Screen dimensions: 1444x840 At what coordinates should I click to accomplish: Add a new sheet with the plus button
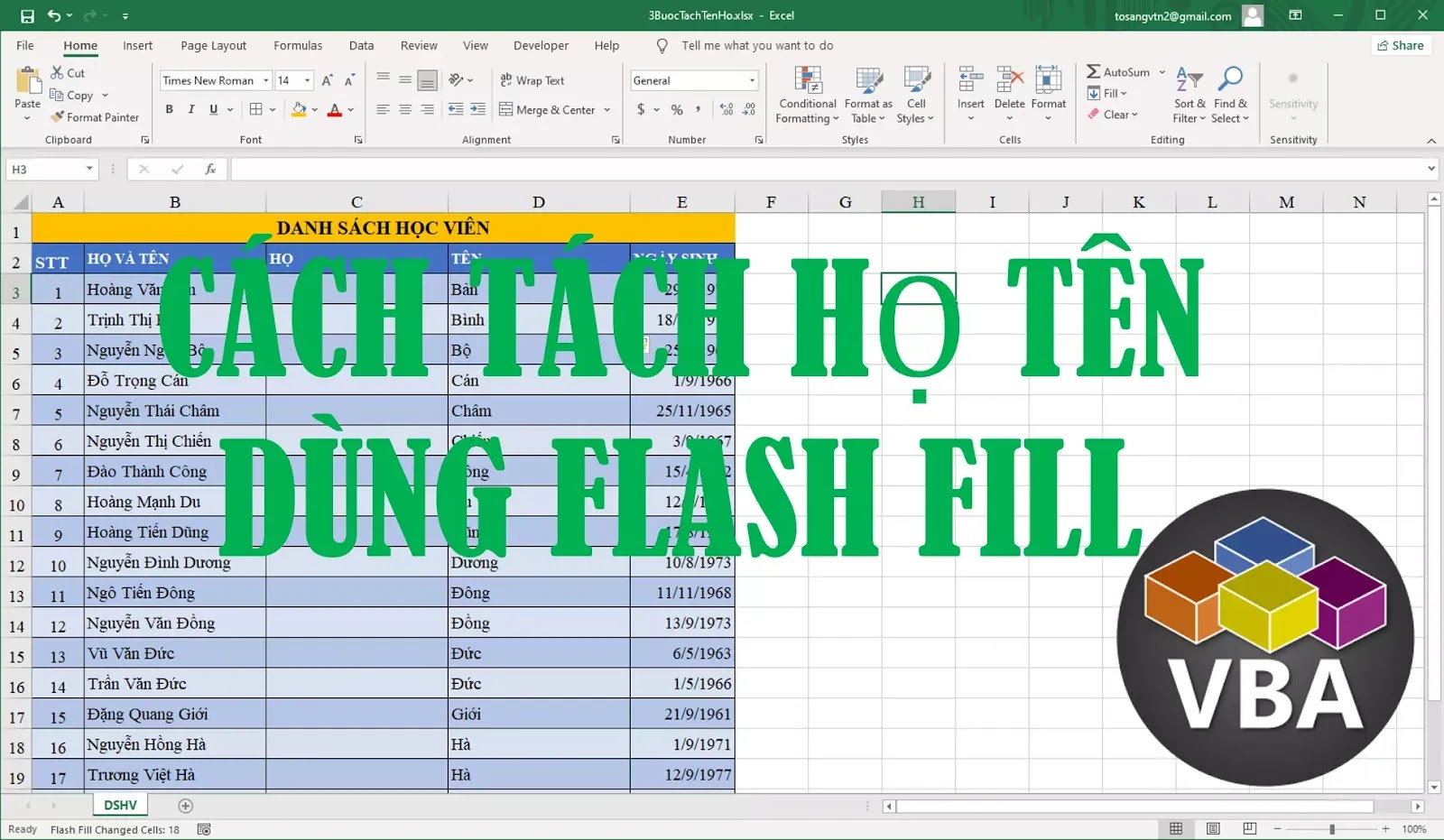point(186,805)
